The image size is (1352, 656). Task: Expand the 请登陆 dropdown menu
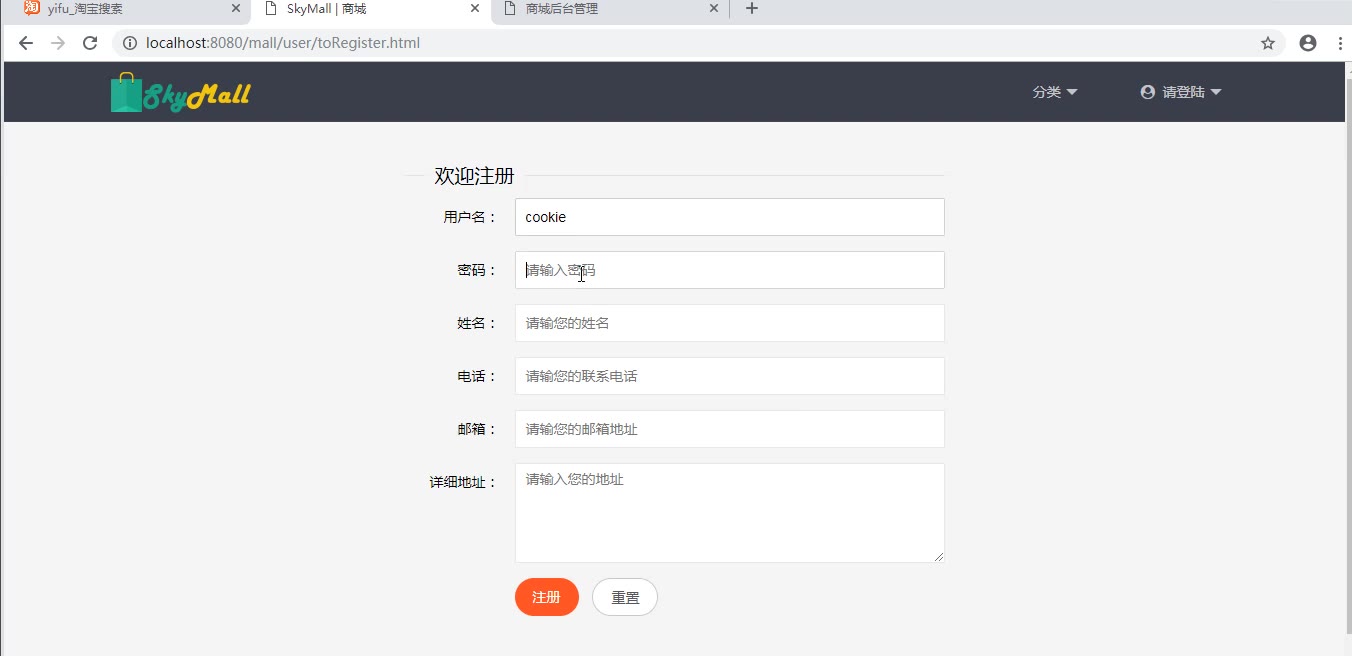coord(1181,92)
